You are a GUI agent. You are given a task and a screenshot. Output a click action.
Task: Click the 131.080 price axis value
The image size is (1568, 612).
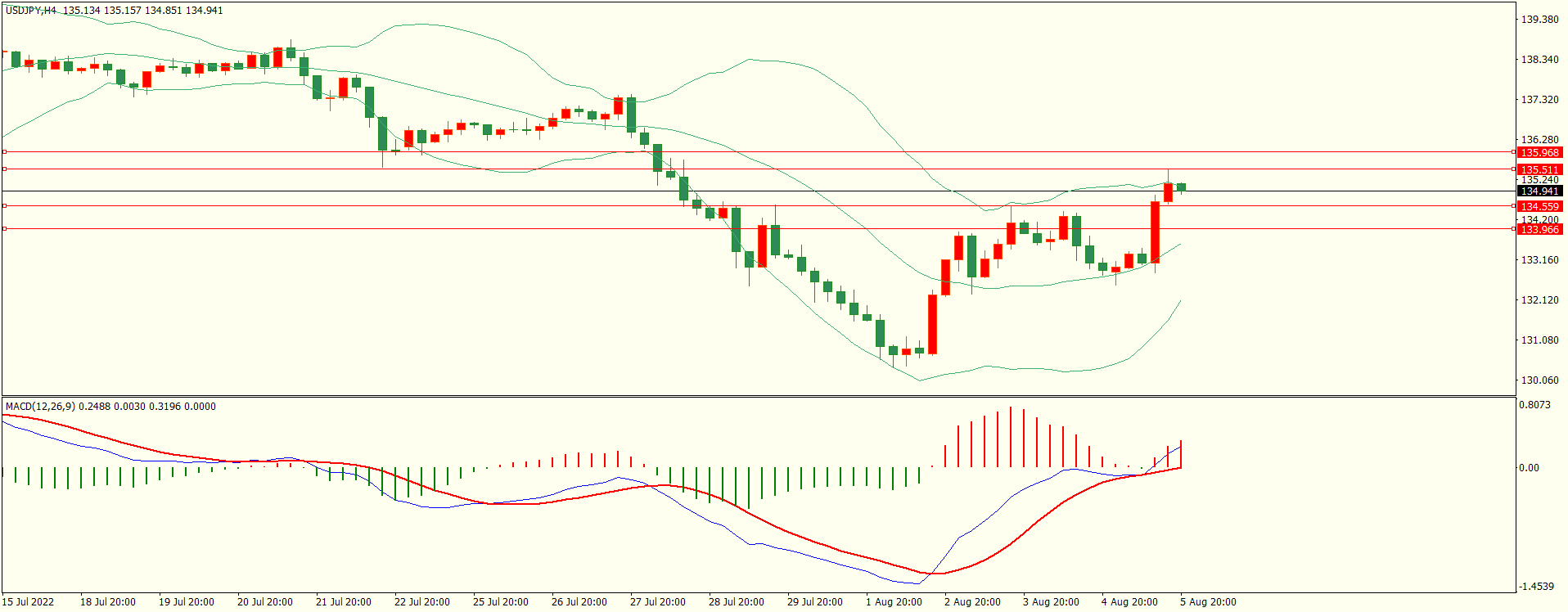[x=1539, y=340]
